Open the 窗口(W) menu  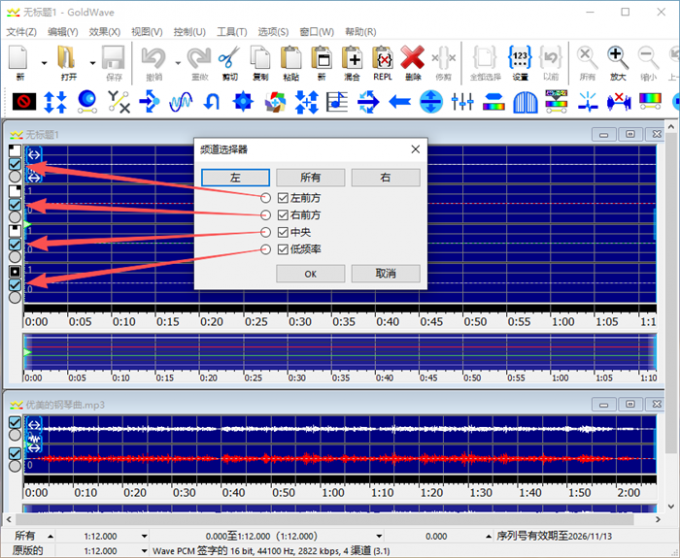point(317,32)
